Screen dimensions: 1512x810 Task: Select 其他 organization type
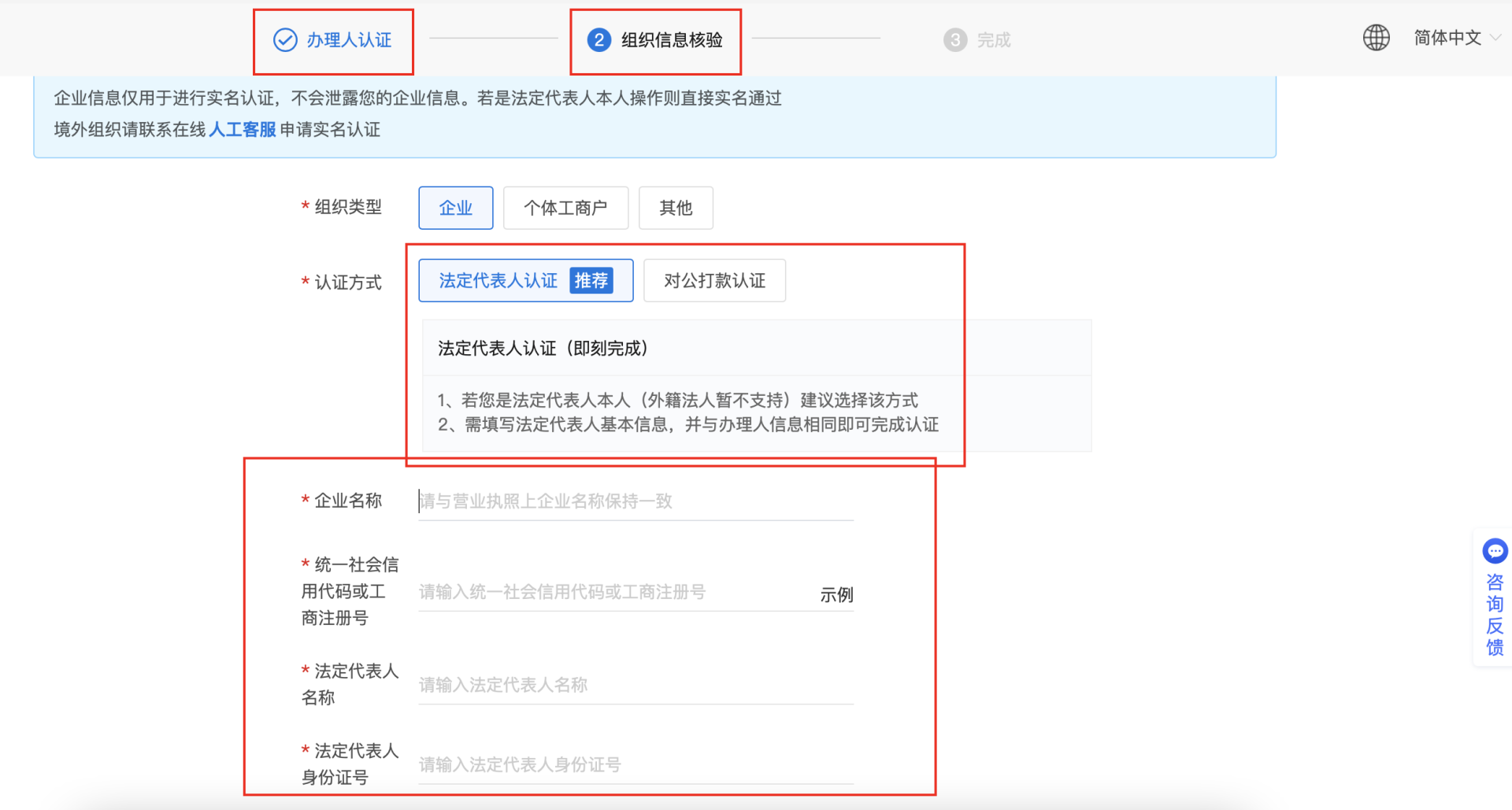(x=676, y=208)
